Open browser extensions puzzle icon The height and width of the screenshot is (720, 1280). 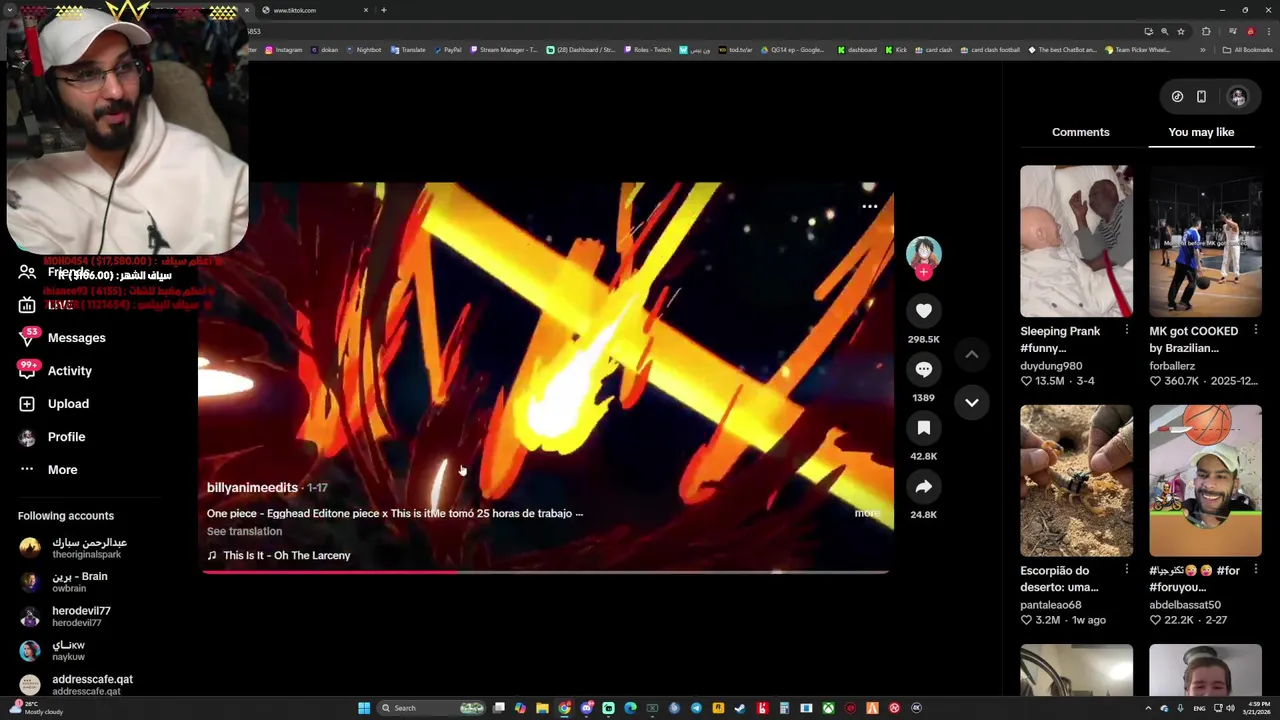click(x=1206, y=31)
